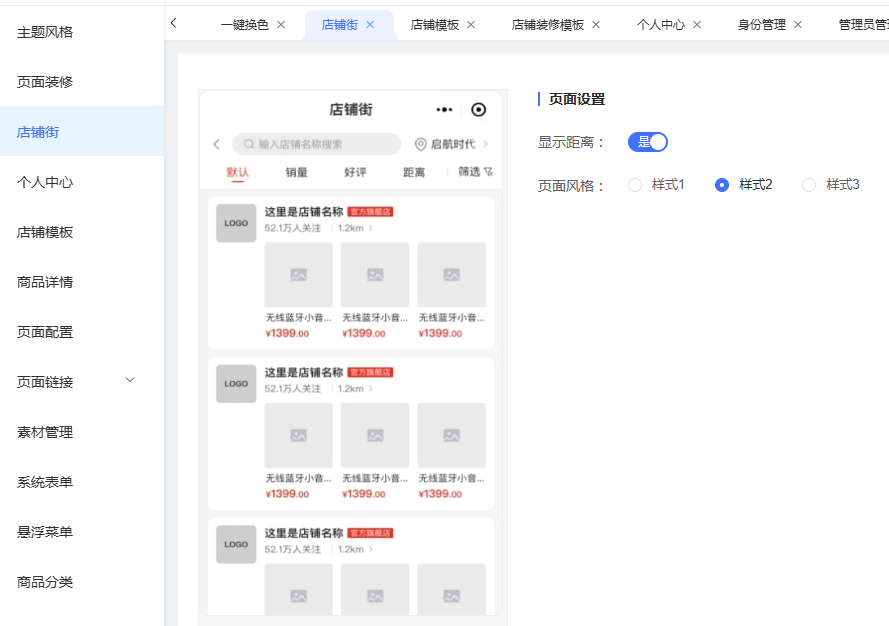The image size is (889, 626).
Task: Toggle the 显示距离 switch
Action: 647,142
